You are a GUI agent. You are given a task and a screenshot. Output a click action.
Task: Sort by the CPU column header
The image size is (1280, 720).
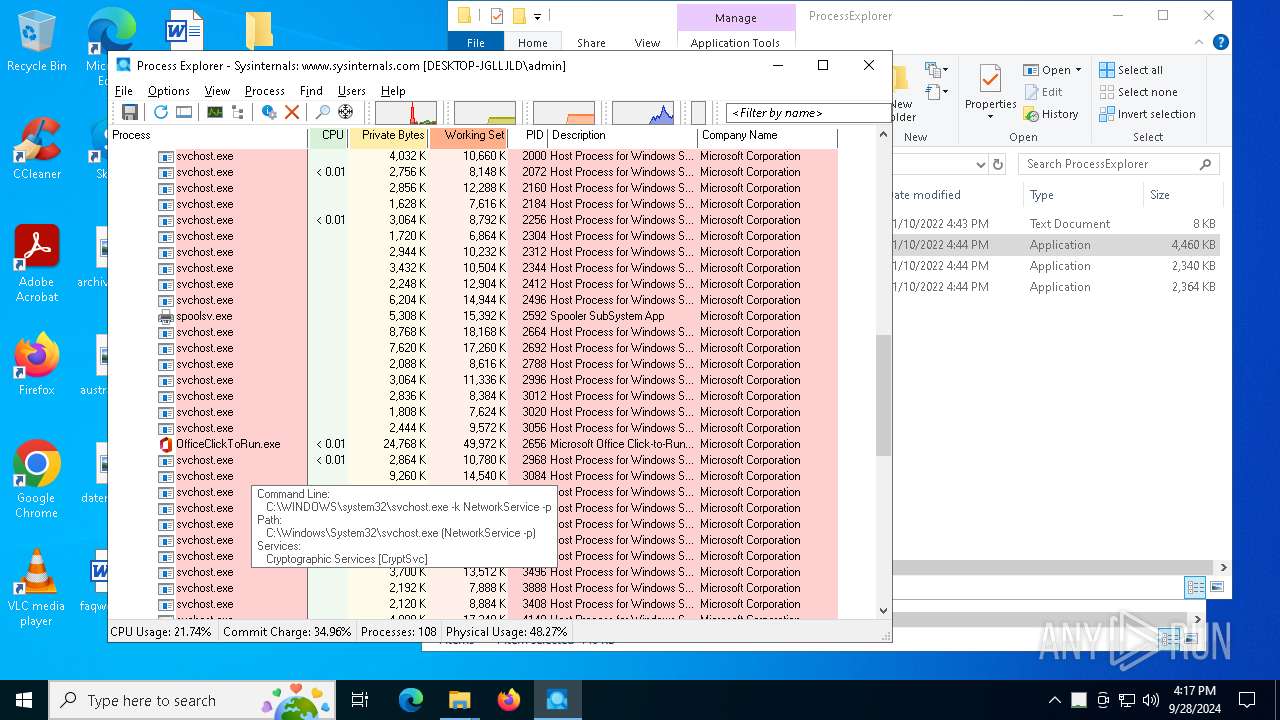(x=329, y=136)
